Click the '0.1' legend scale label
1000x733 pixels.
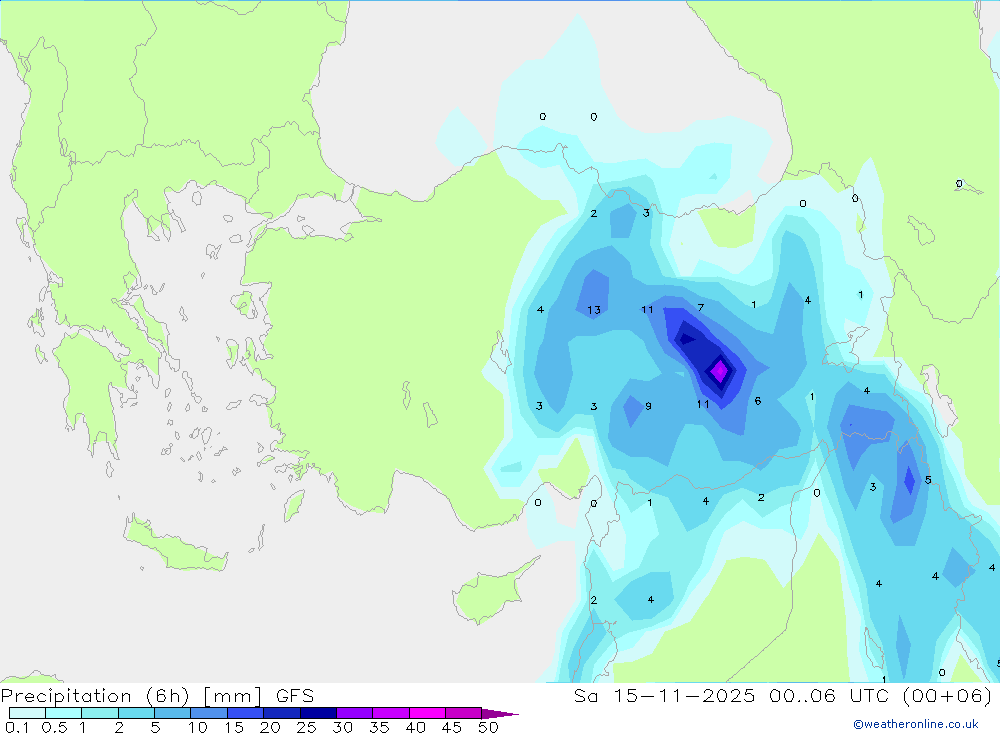pos(17,727)
